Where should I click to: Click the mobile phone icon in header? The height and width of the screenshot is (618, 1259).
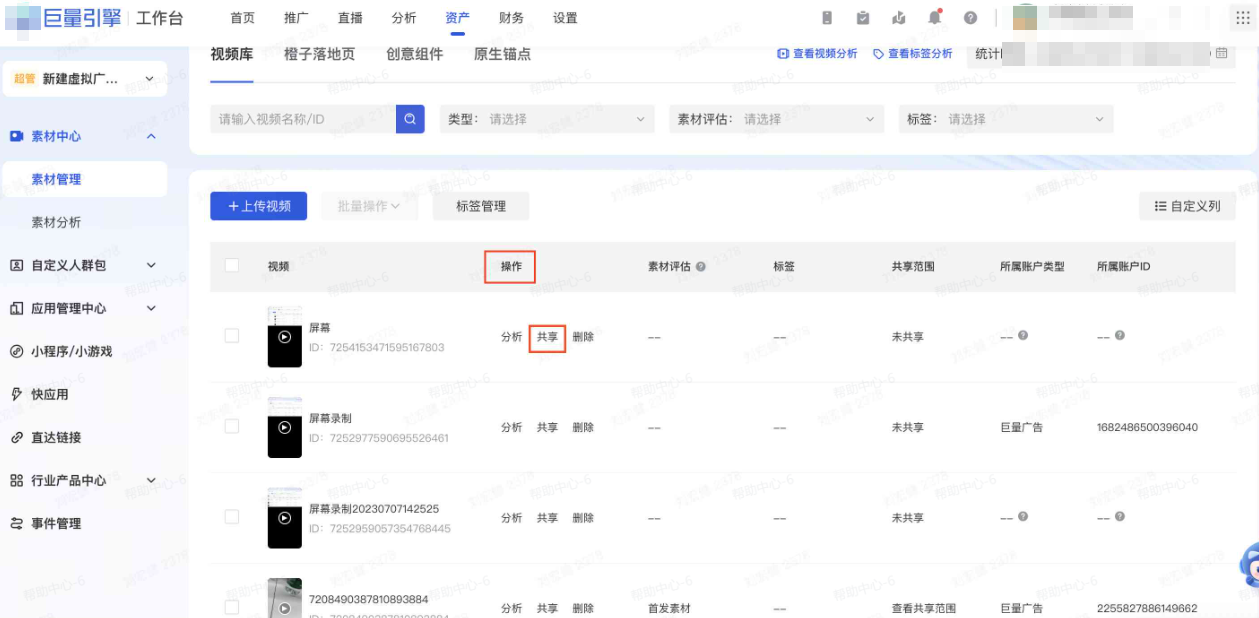827,18
